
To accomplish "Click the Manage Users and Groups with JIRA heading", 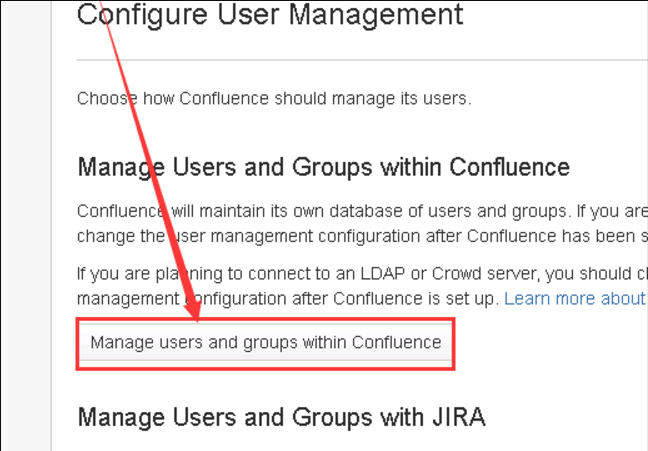I will [281, 417].
